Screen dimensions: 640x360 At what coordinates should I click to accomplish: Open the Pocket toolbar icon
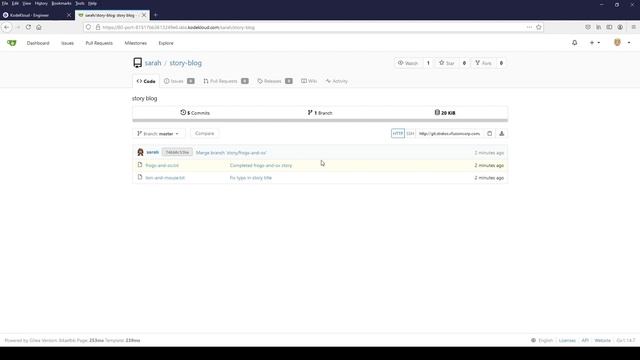(588, 27)
